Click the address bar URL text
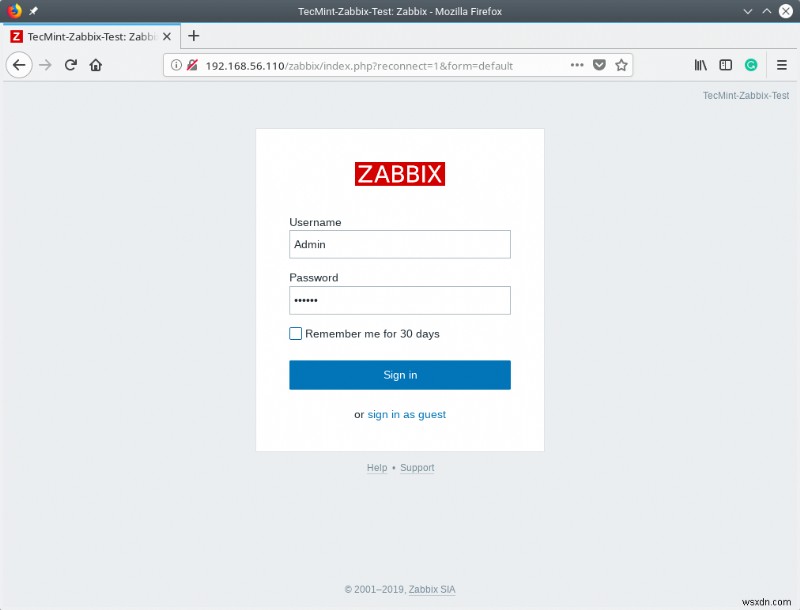 click(359, 66)
